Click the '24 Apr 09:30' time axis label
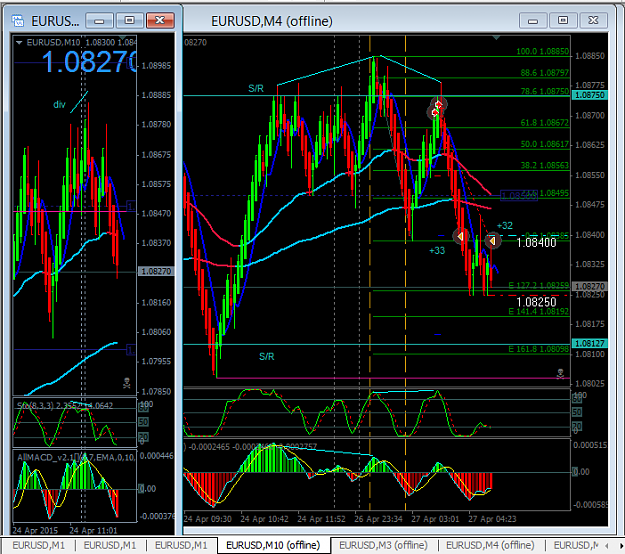Viewport: 625px width, 554px height. pos(208,519)
